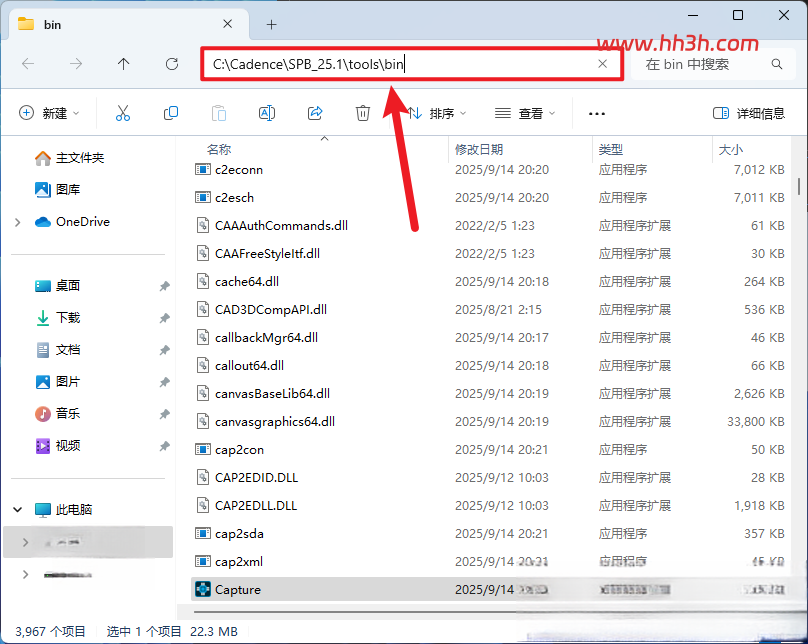Open 图库 in the sidebar
Screen dimensions: 808x644
tap(68, 190)
